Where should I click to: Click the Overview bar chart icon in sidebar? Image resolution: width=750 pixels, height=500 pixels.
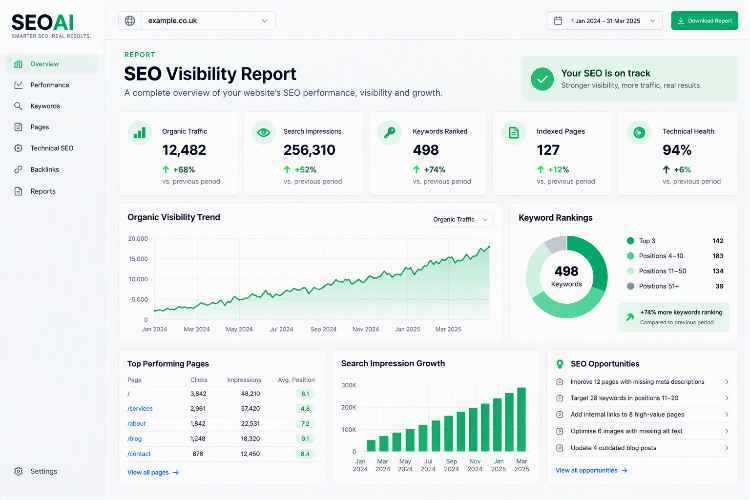(18, 64)
